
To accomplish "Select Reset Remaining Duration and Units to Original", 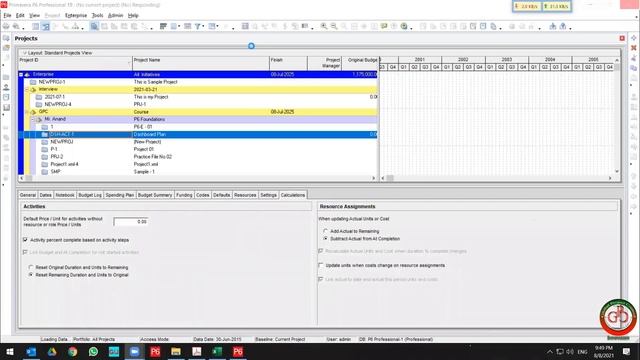I will click(x=31, y=275).
